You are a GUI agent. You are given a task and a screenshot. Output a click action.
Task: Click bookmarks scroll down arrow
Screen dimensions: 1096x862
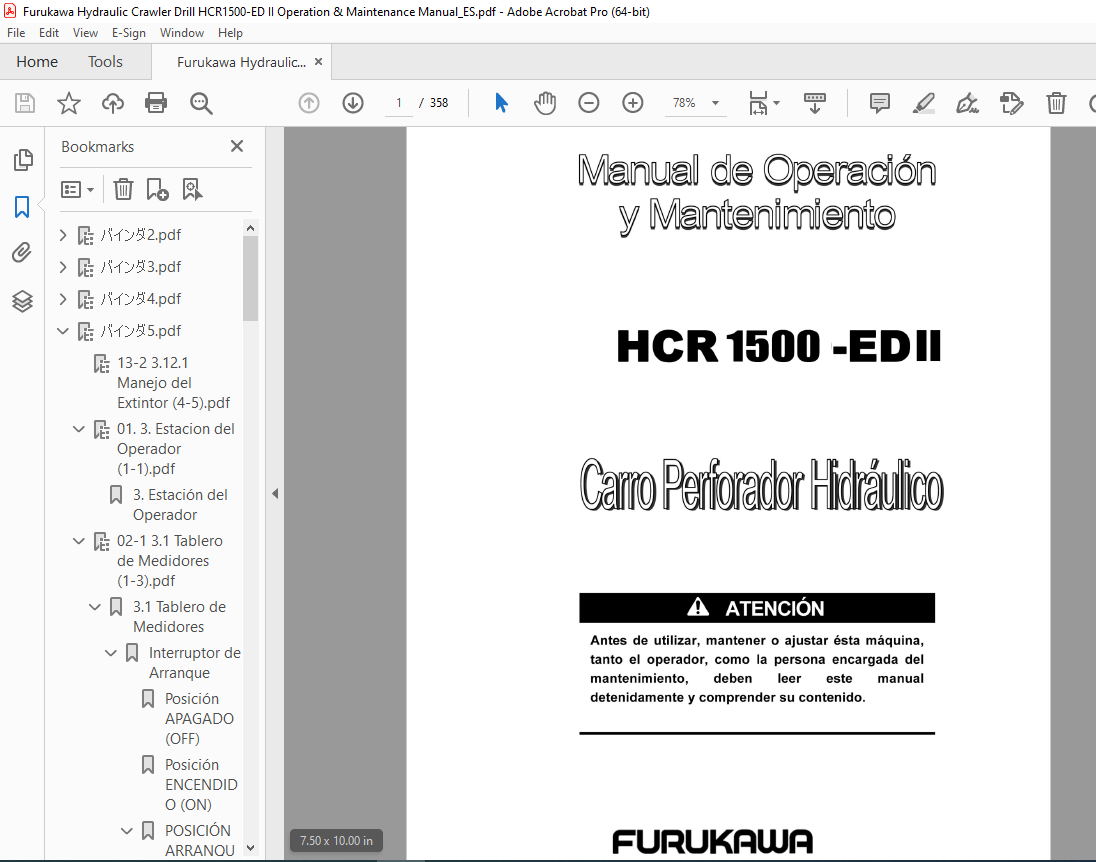click(x=250, y=848)
